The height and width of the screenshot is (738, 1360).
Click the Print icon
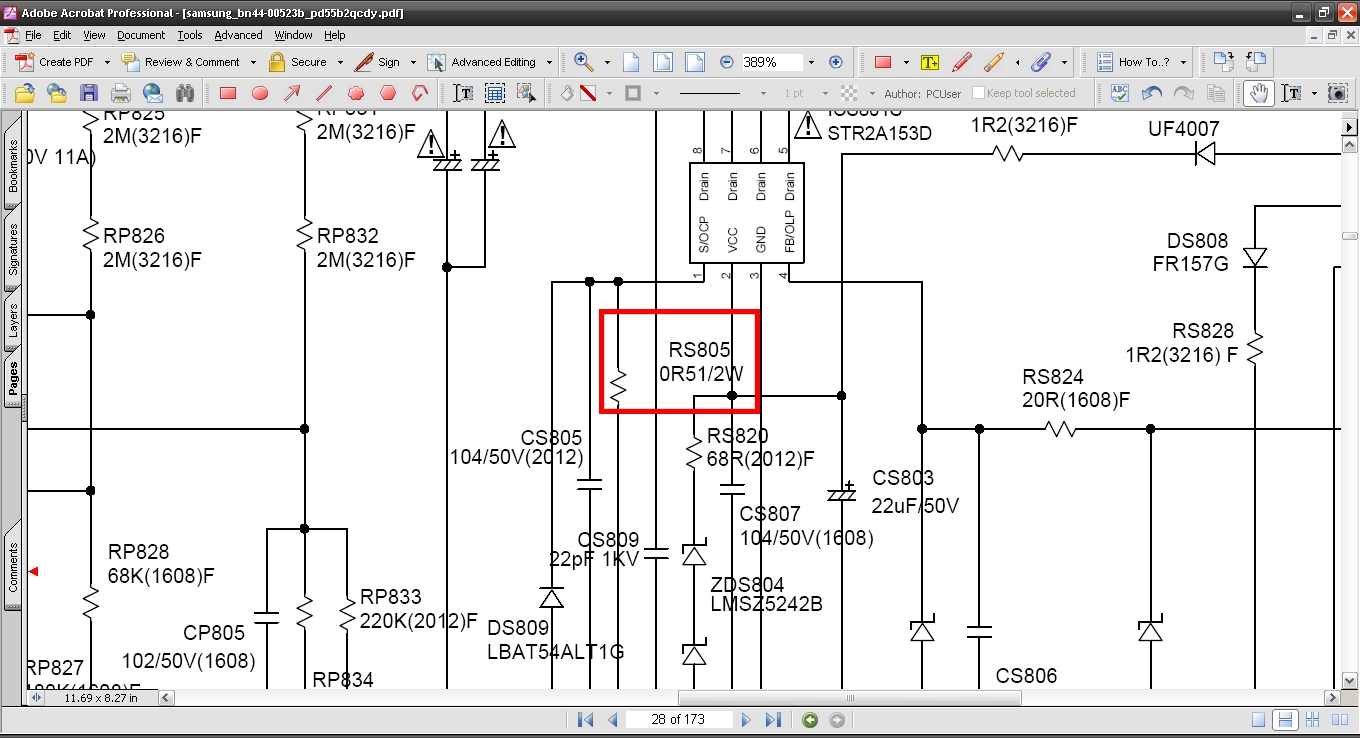tap(121, 93)
